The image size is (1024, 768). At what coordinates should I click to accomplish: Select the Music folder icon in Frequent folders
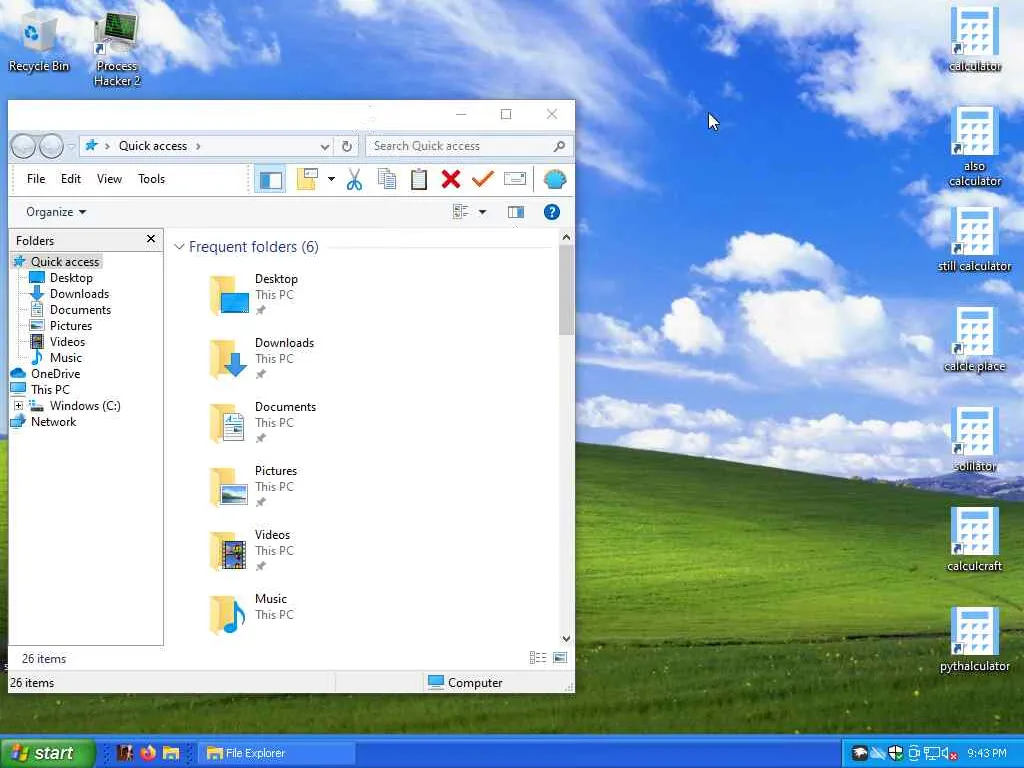[x=229, y=615]
